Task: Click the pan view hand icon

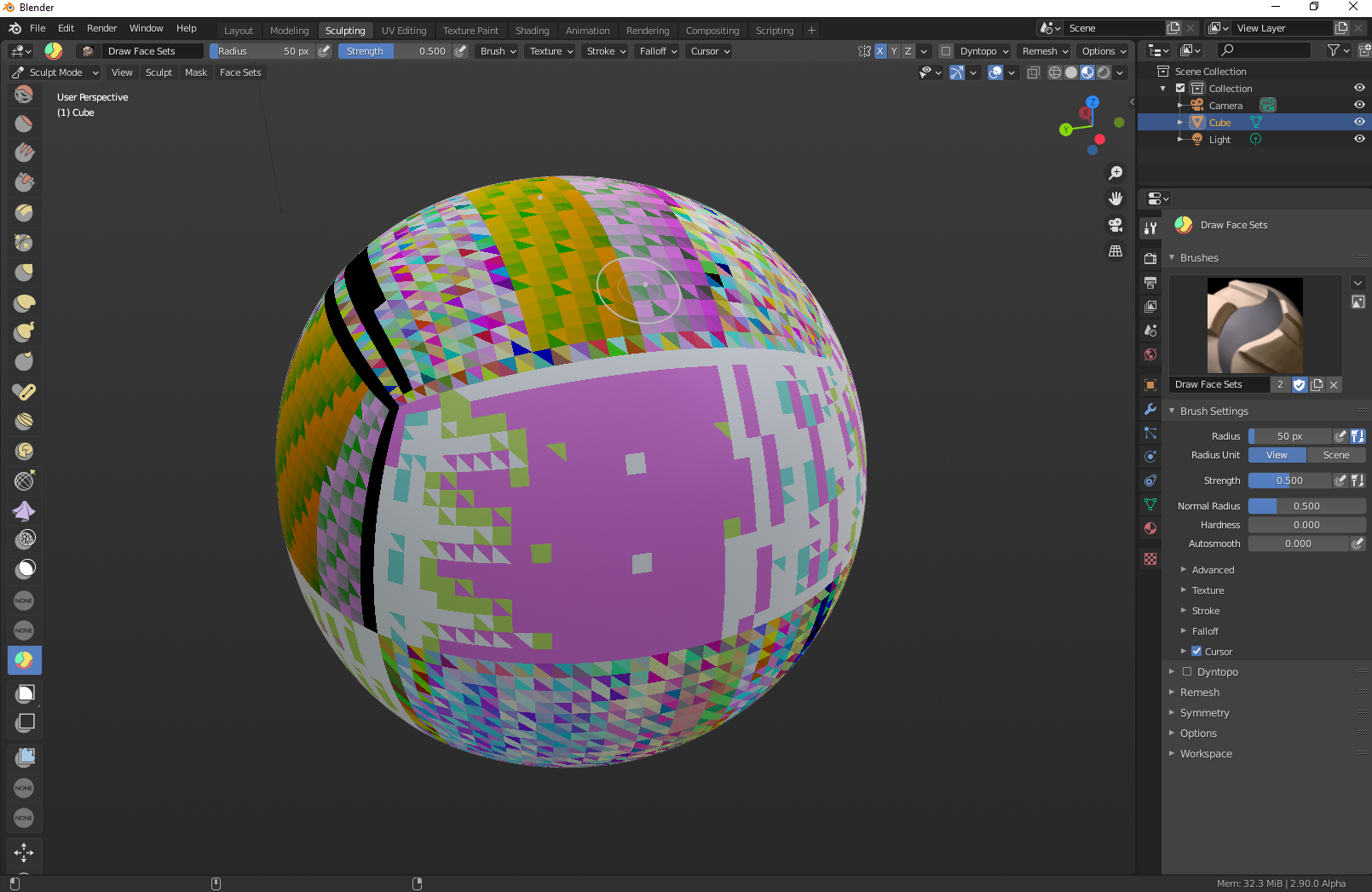Action: tap(1115, 199)
